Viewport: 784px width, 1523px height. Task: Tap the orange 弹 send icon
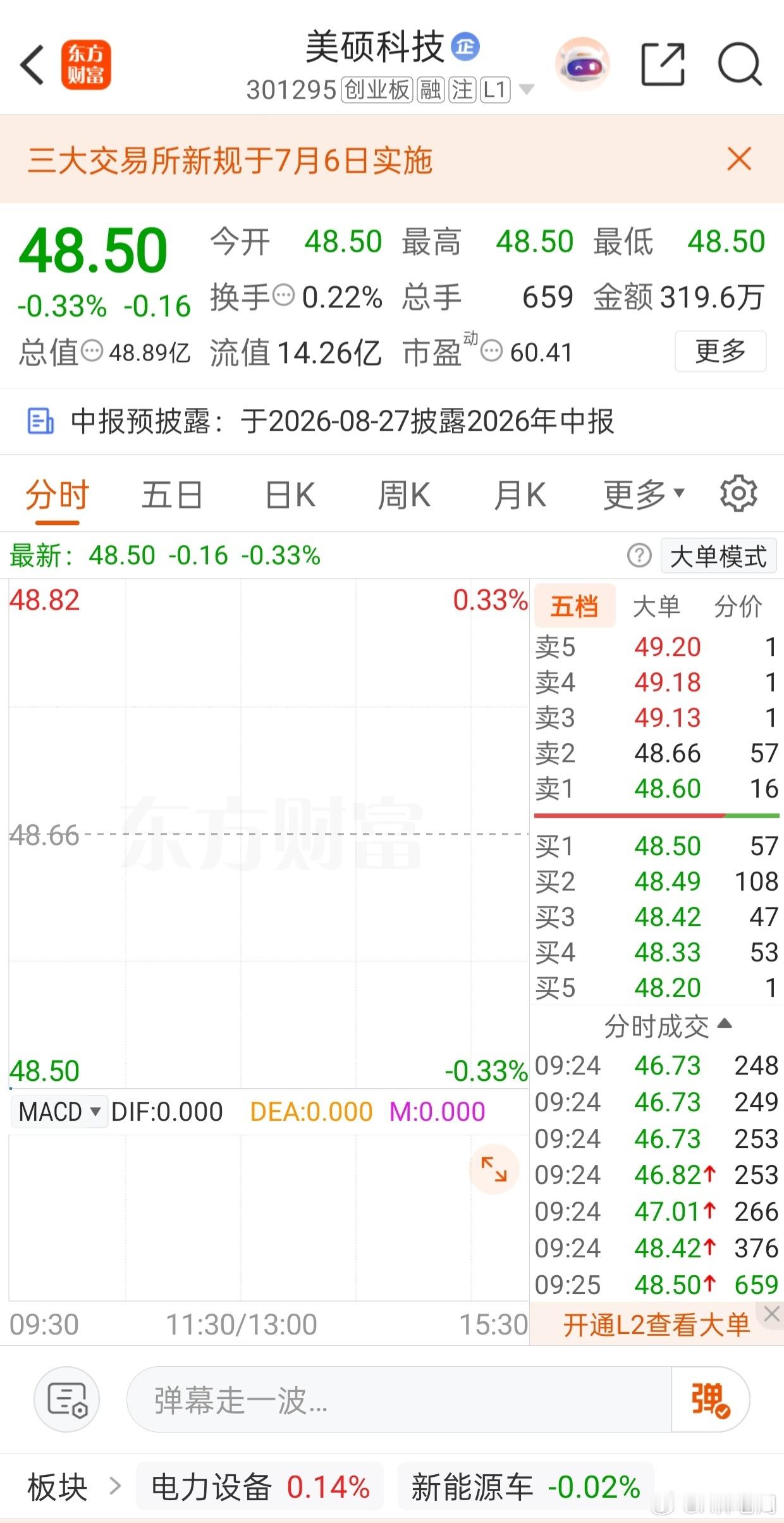click(711, 1399)
